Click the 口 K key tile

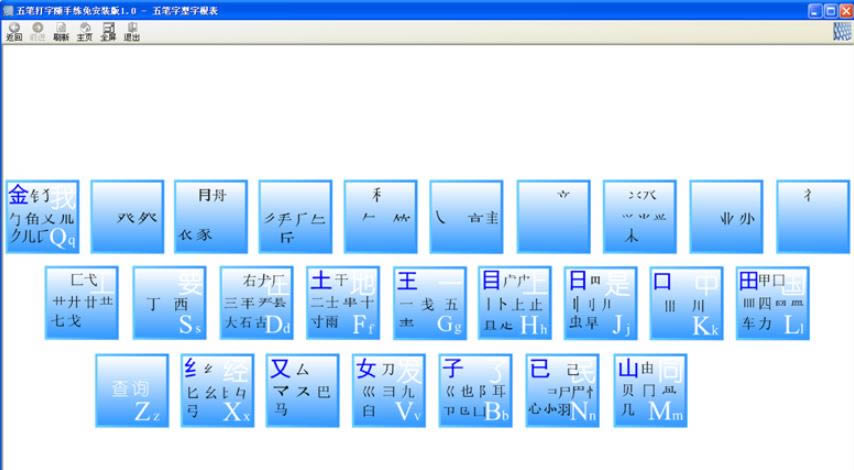686,303
